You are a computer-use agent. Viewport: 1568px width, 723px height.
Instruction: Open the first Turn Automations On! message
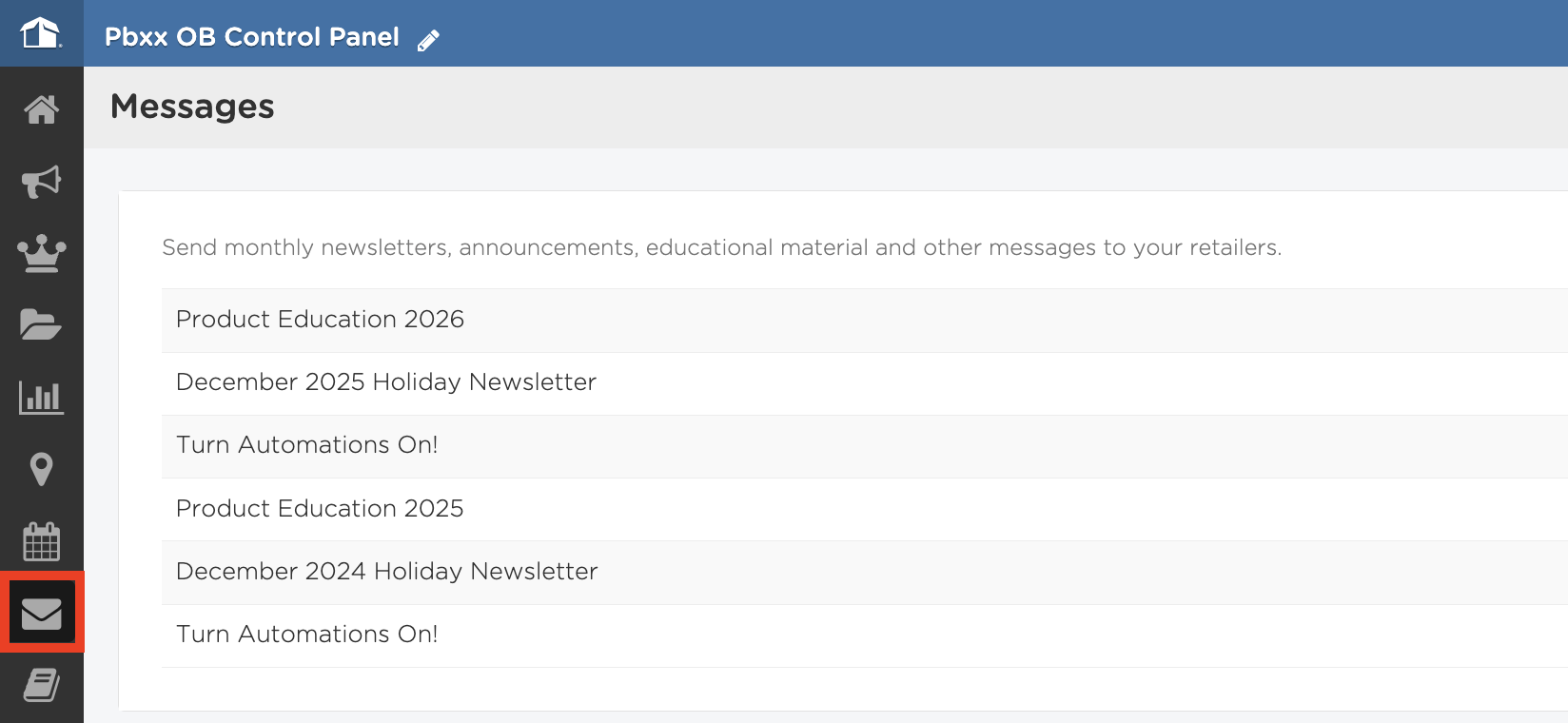pyautogui.click(x=864, y=446)
